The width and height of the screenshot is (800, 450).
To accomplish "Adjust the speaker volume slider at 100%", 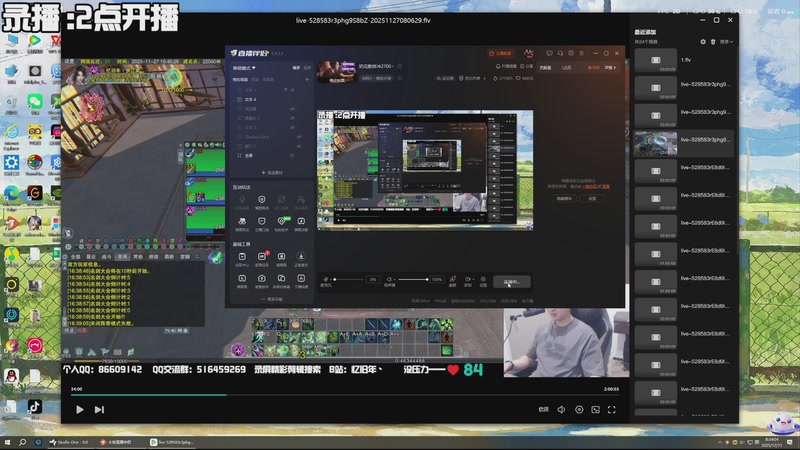I will click(x=412, y=280).
